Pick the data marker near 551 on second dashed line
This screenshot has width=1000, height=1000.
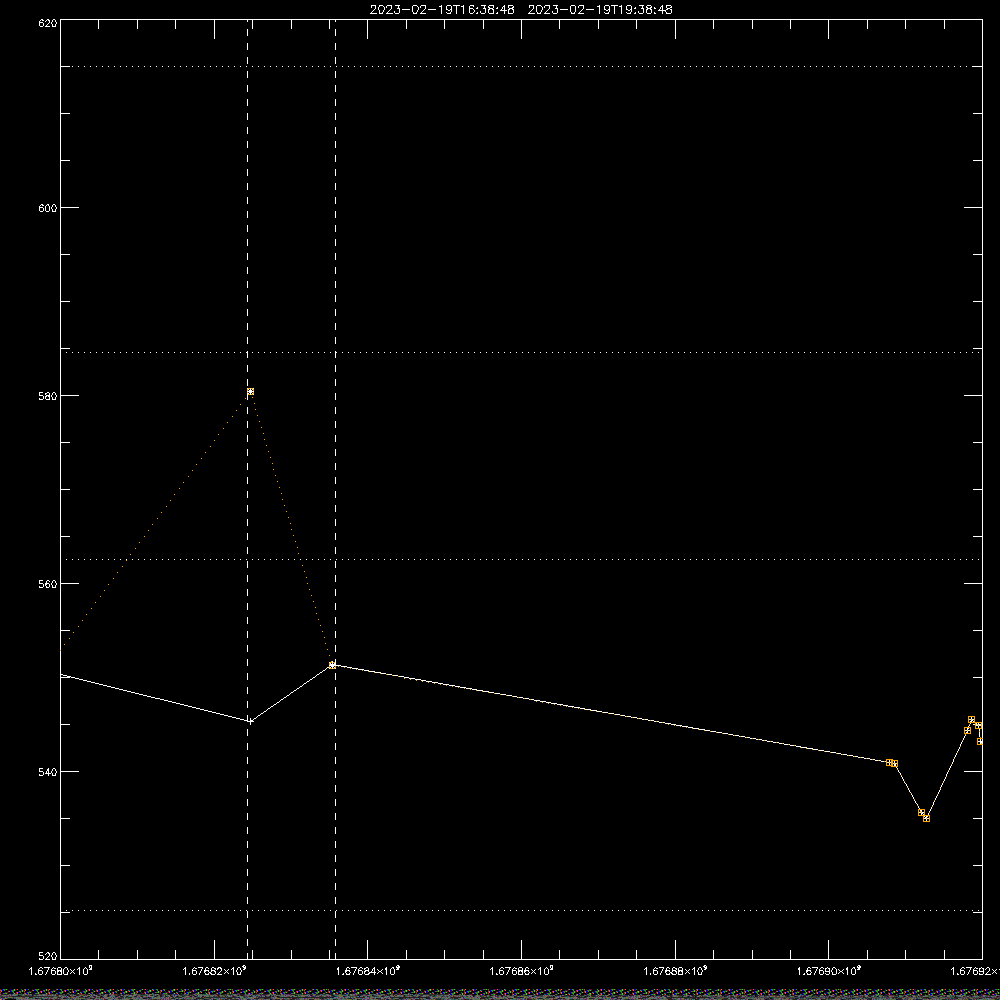[x=332, y=665]
